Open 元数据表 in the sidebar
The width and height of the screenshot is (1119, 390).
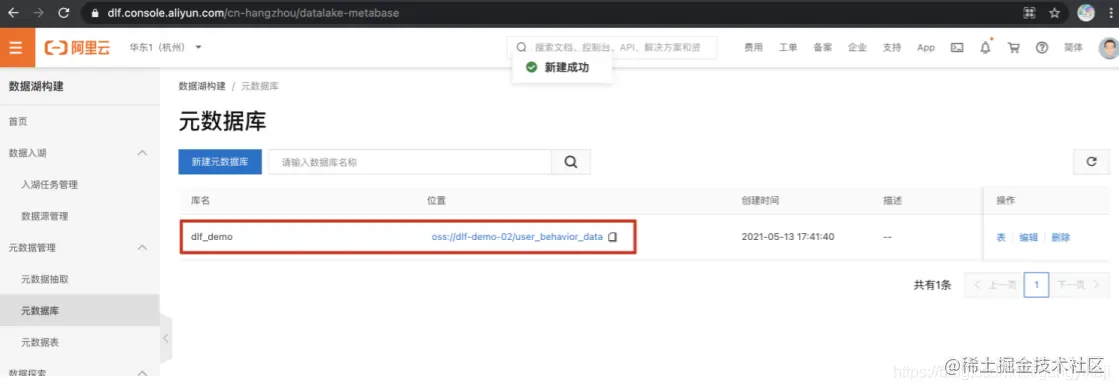pyautogui.click(x=40, y=342)
